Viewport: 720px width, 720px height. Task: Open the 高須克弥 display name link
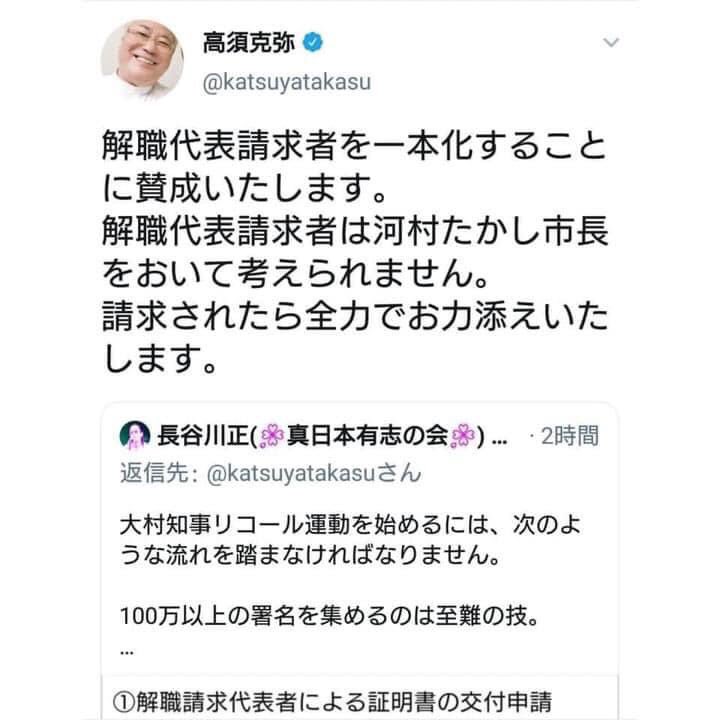pyautogui.click(x=248, y=43)
